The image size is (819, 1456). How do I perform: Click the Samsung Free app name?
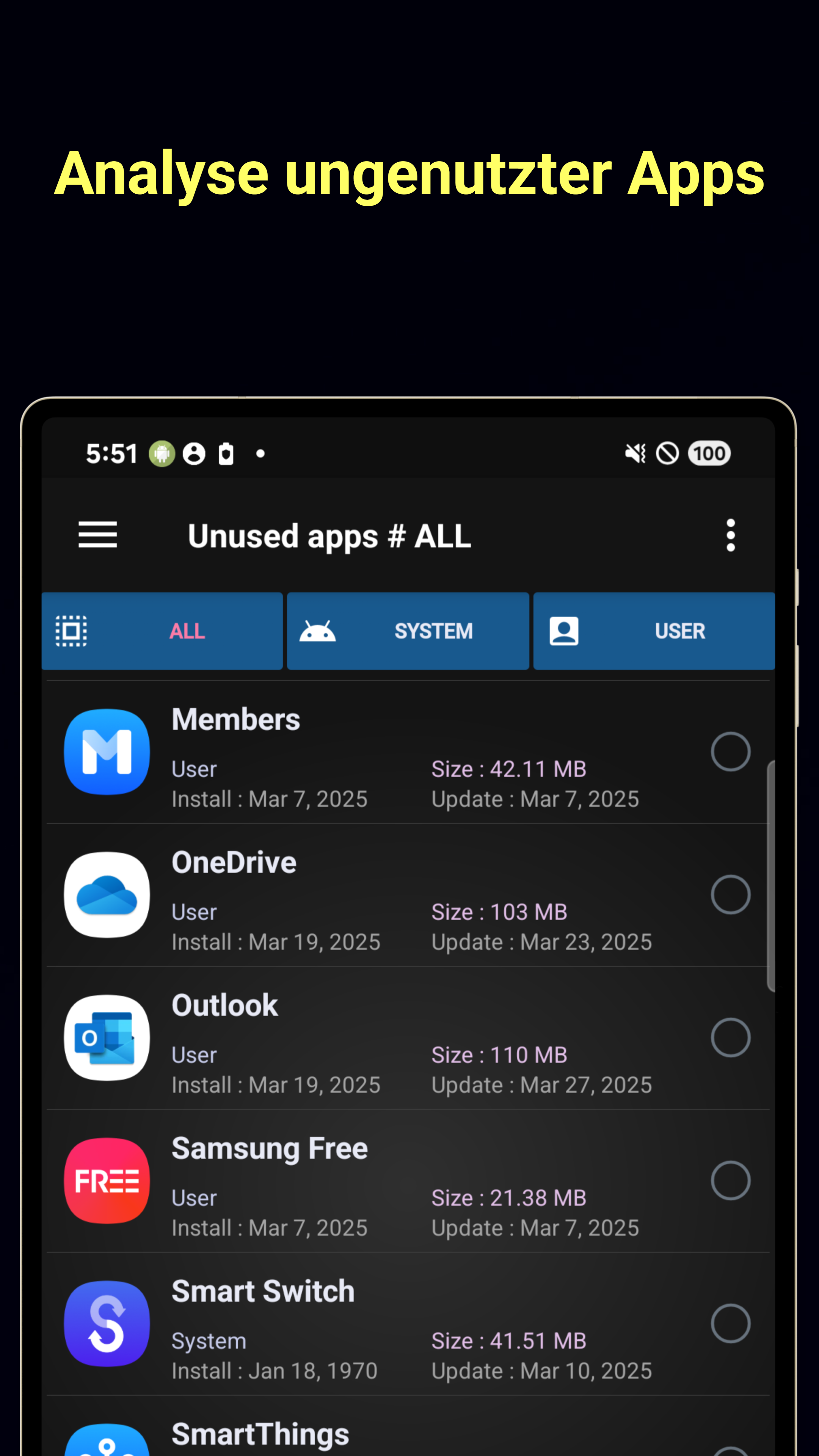270,1149
